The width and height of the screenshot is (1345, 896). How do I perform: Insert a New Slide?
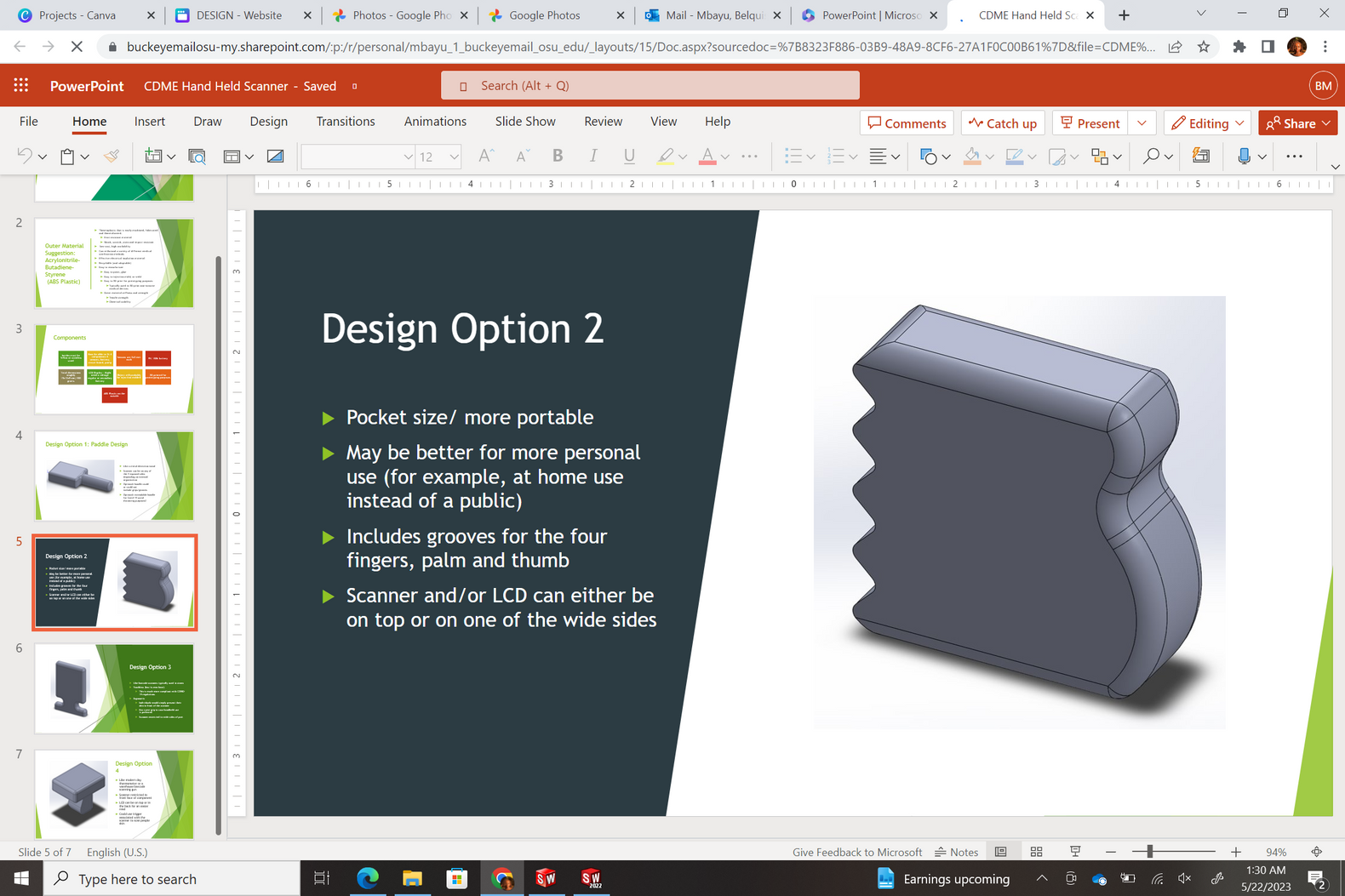(153, 156)
